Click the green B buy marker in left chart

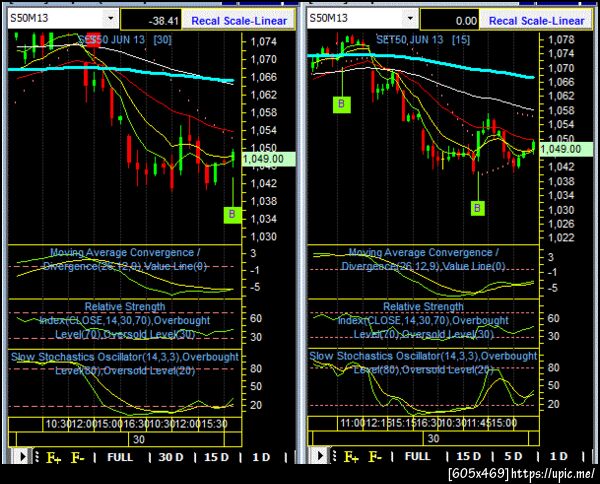(232, 215)
